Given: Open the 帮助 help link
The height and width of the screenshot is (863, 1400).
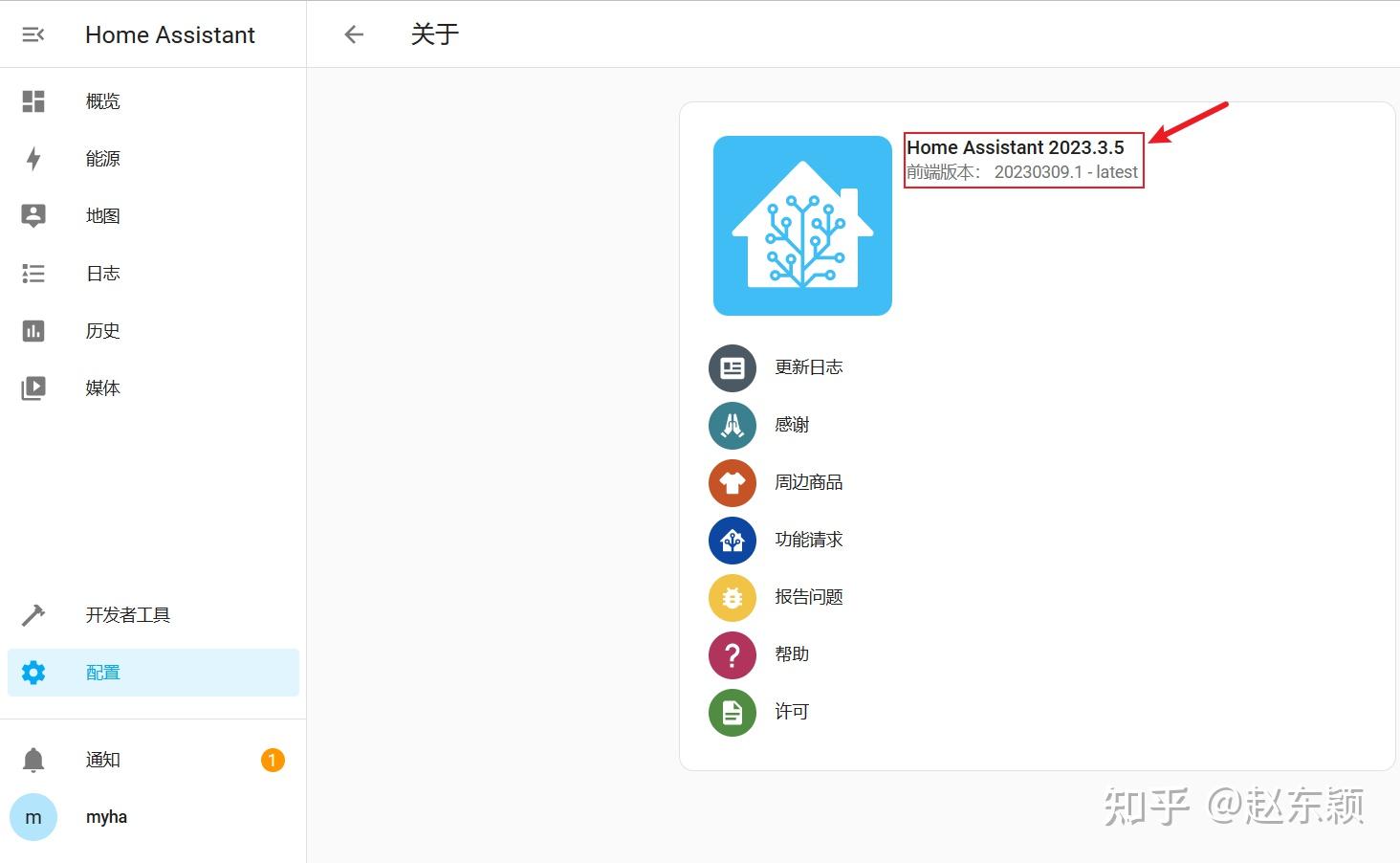Looking at the screenshot, I should click(x=792, y=654).
